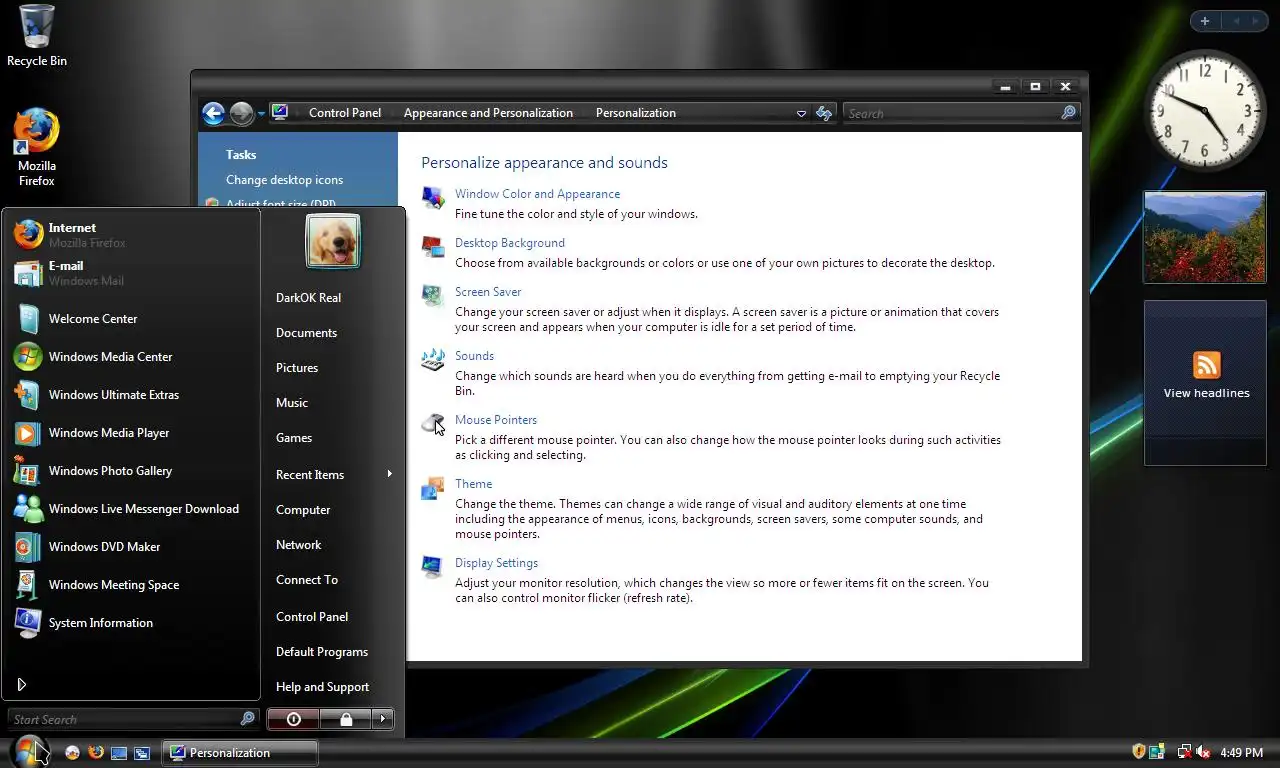
Task: Open the recent pages dropdown by nav arrows
Action: point(261,113)
